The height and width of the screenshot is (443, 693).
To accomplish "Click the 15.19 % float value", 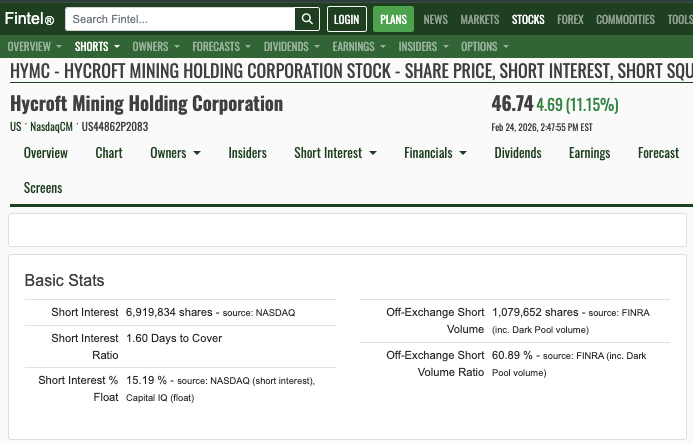I will [146, 380].
